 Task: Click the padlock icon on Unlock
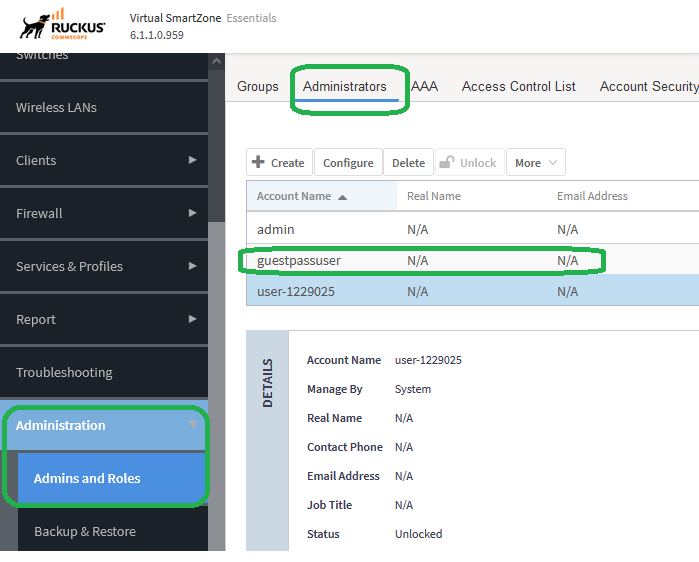click(x=446, y=162)
